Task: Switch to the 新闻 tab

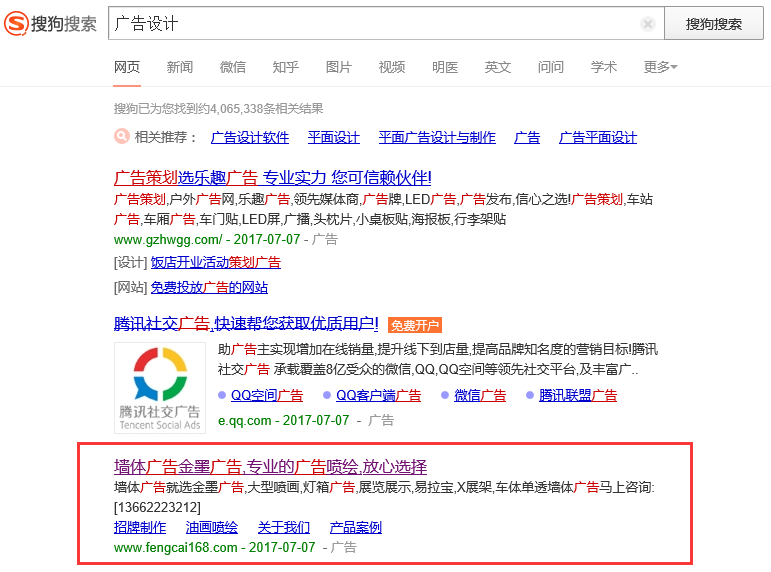Action: (179, 67)
